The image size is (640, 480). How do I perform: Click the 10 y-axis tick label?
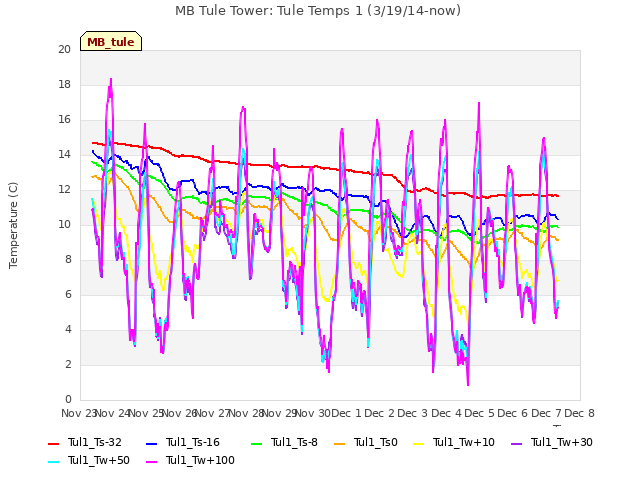64,224
